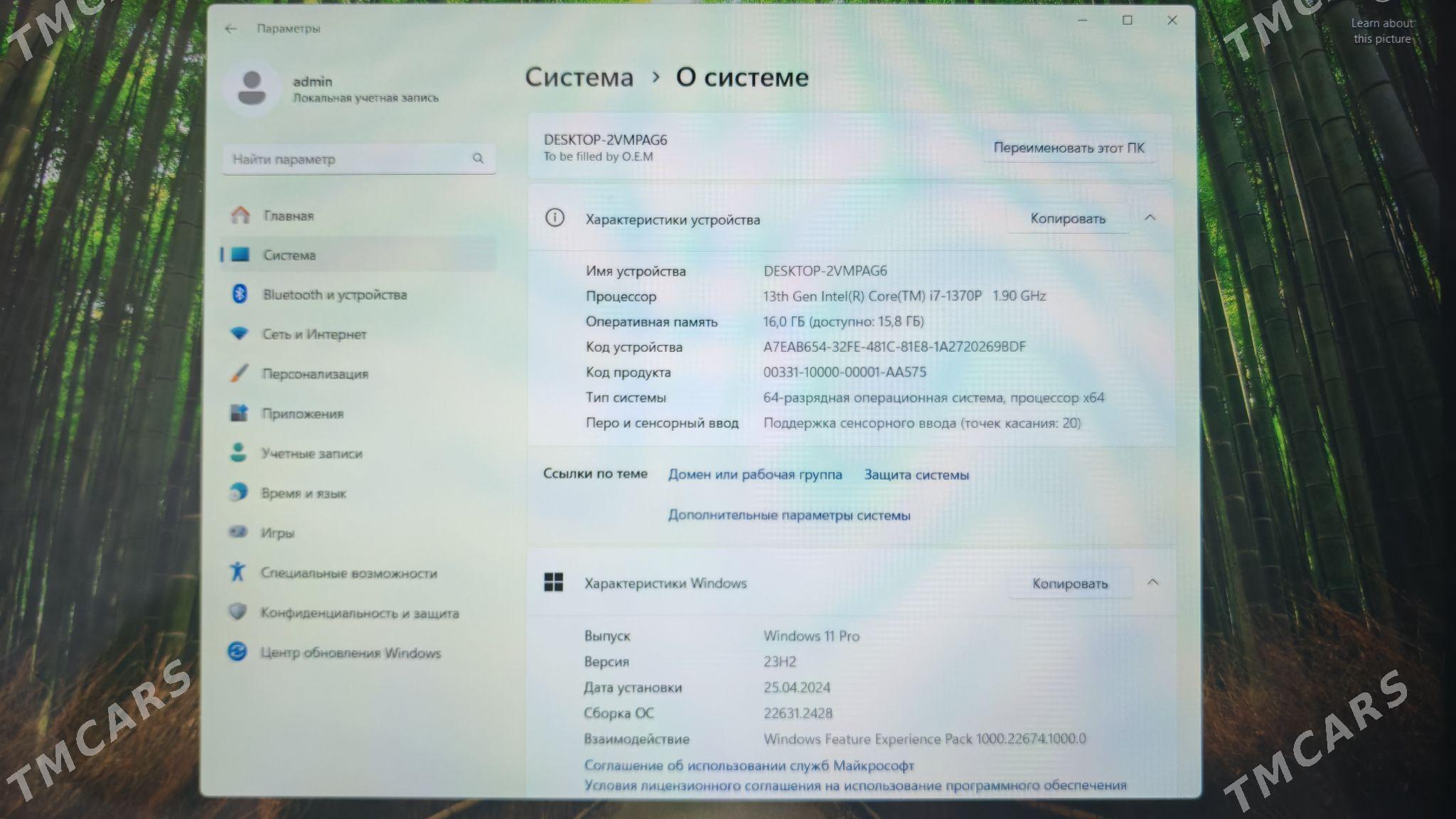Viewport: 1456px width, 819px height.
Task: Click the Bluetooth и устройства icon
Action: [240, 294]
